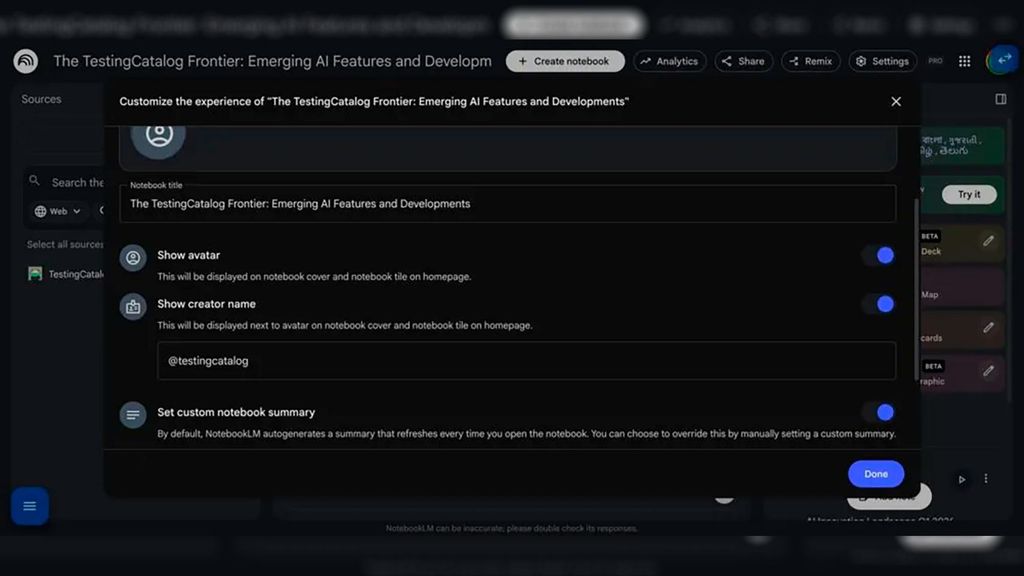Screen dimensions: 1024x576
Task: Click the blue hamburger menu button
Action: 29,506
